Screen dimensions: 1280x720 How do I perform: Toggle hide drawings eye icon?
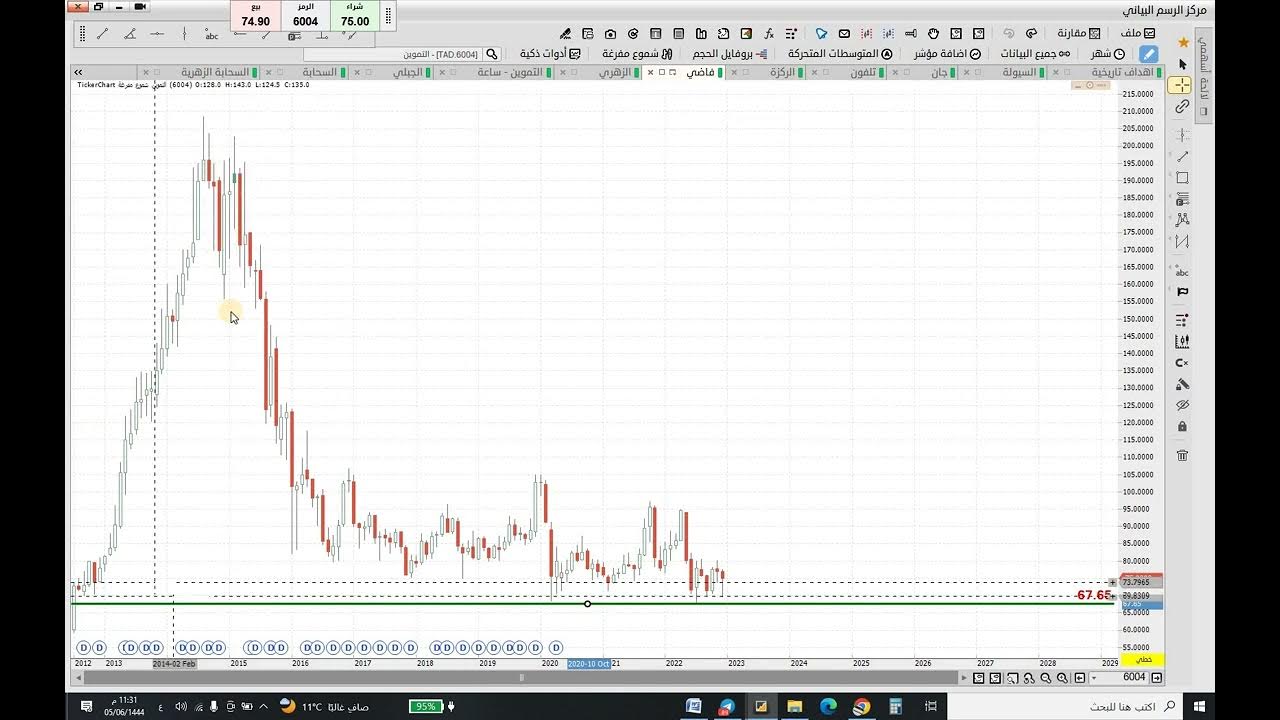pyautogui.click(x=1182, y=405)
